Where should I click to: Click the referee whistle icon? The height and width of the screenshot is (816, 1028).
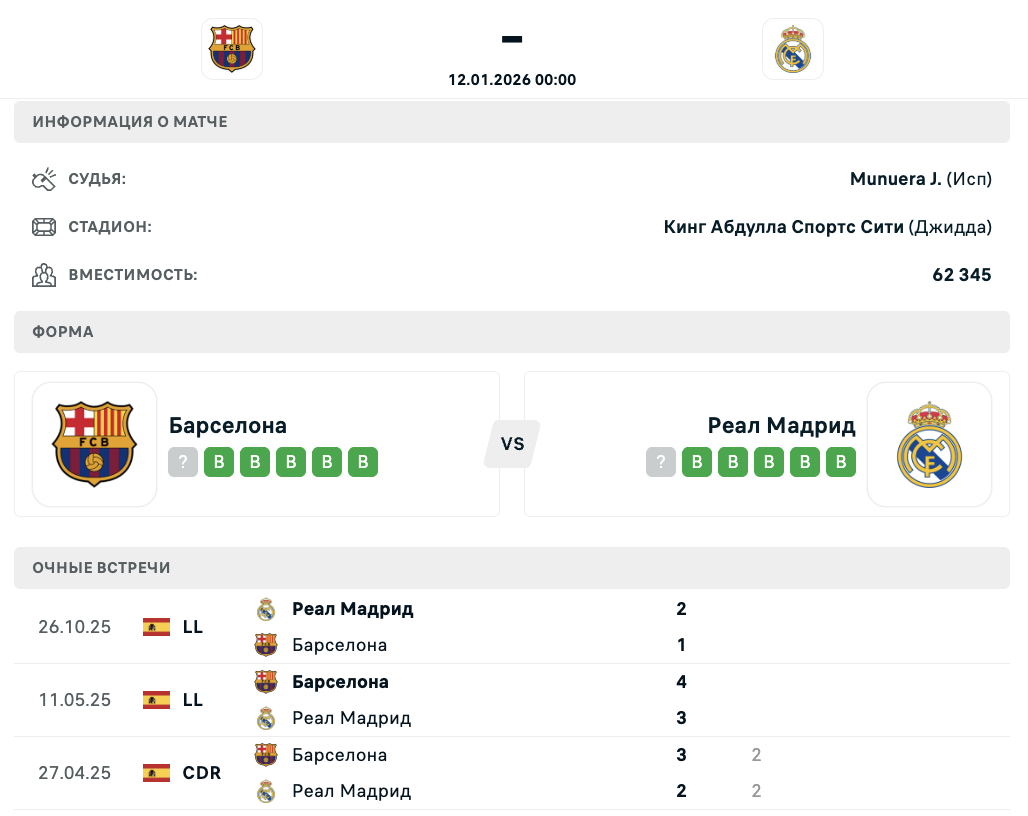click(x=44, y=179)
